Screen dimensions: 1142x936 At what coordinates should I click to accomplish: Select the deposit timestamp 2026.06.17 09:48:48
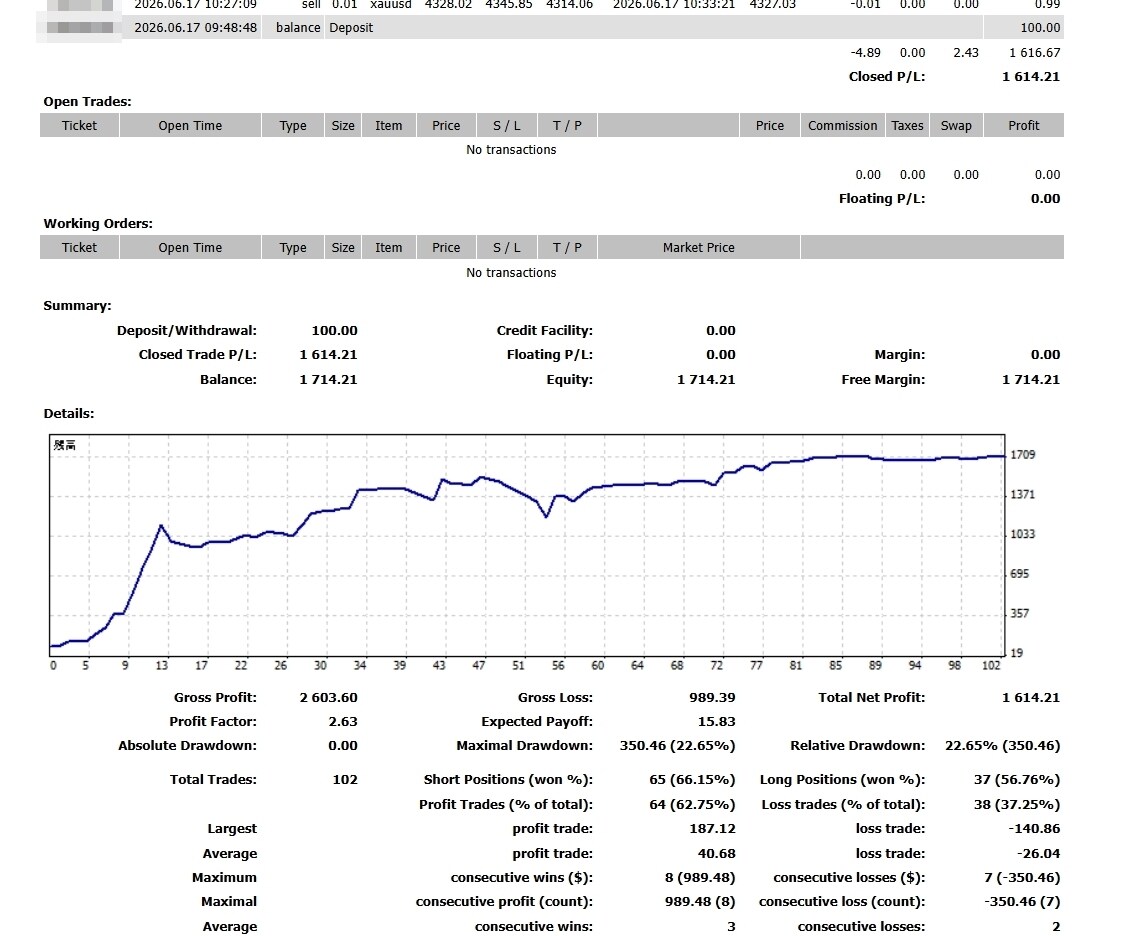(195, 28)
